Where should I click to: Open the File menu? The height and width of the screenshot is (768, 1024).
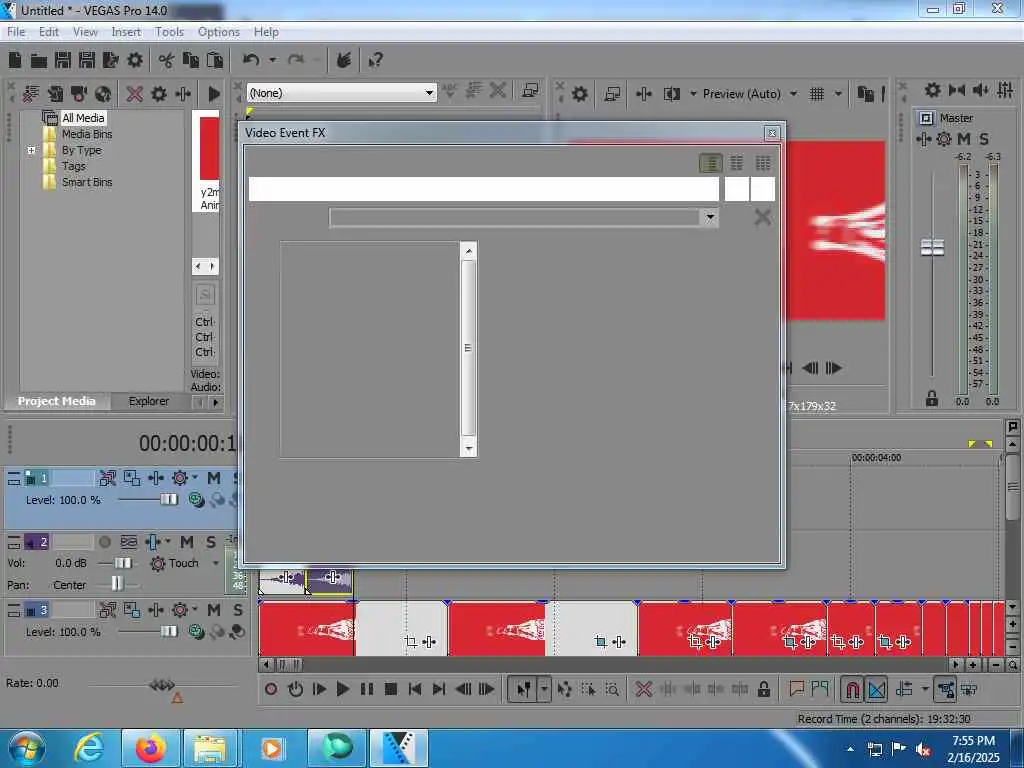coord(16,31)
